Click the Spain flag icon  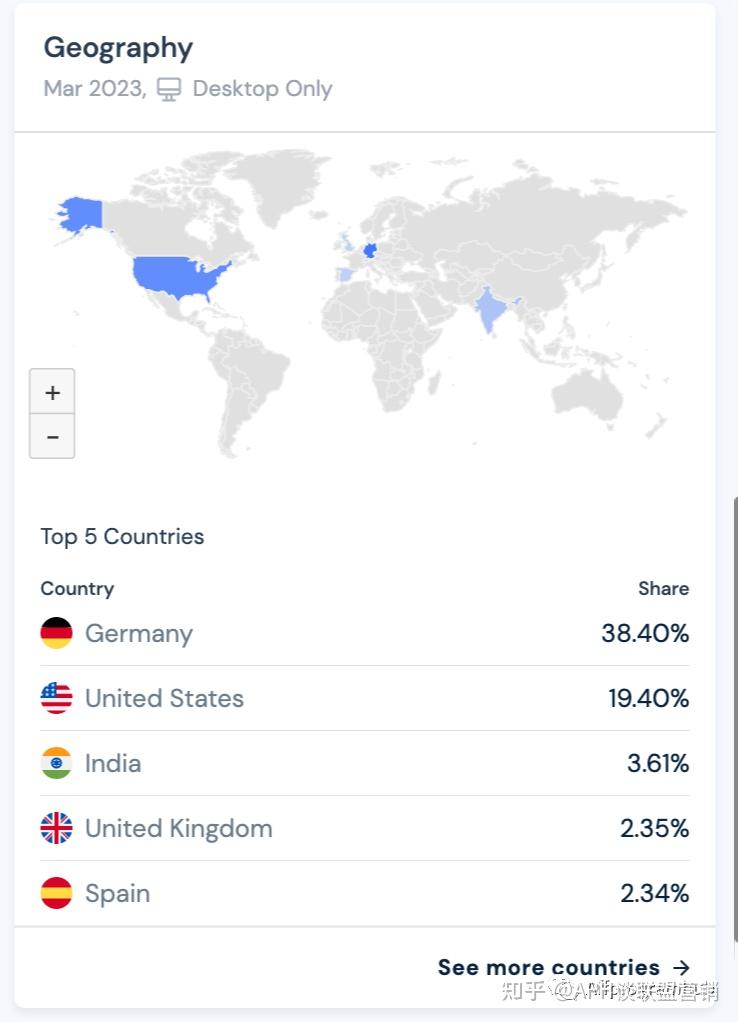(56, 893)
